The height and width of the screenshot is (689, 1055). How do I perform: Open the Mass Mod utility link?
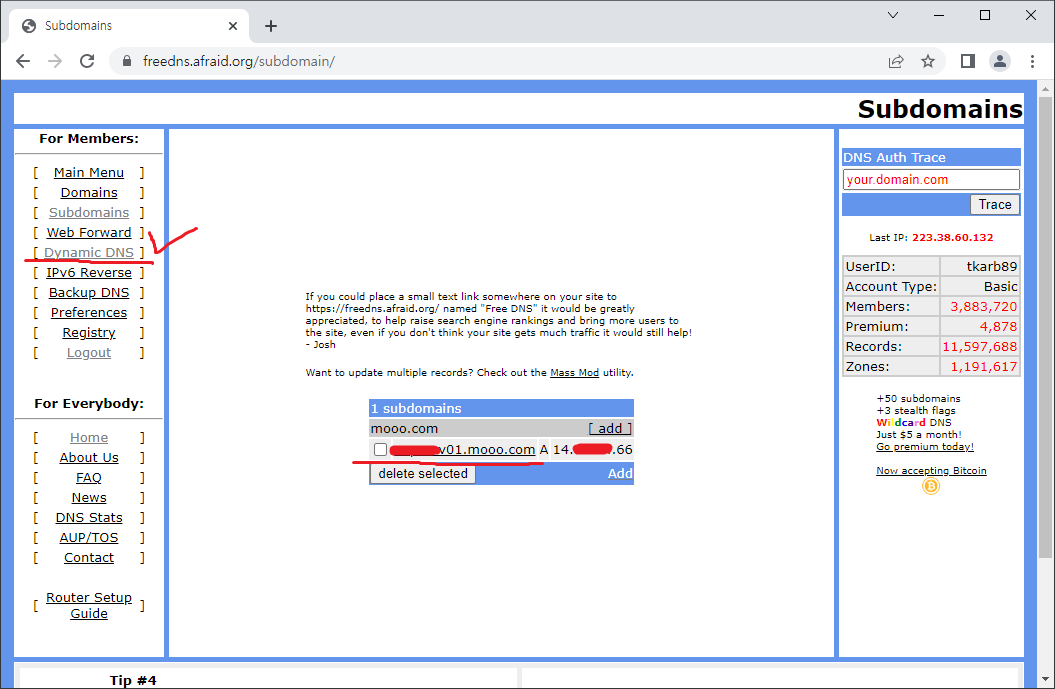click(575, 373)
